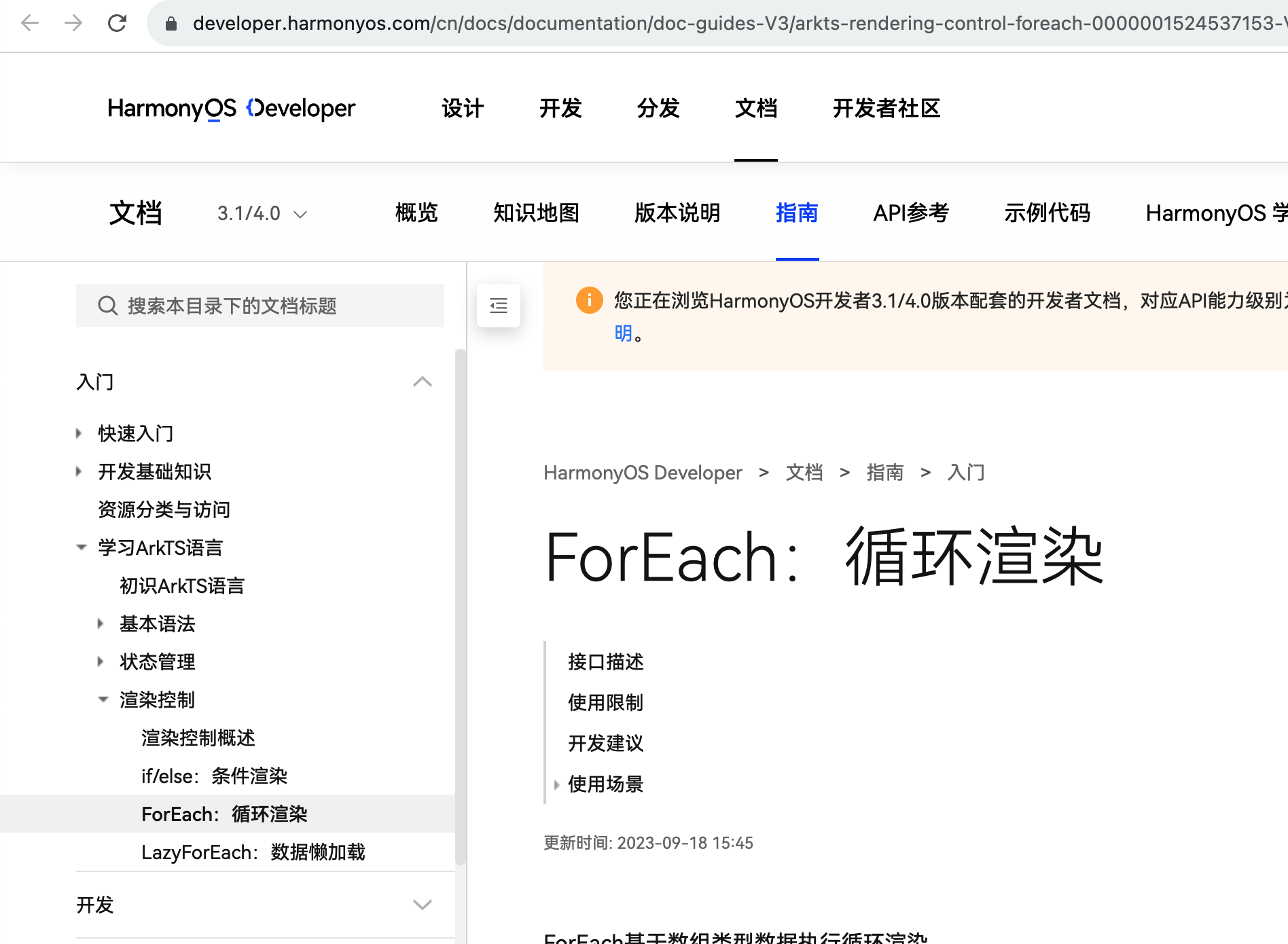The image size is (1288, 944).
Task: Click the 快速入门 tree label
Action: 136,433
